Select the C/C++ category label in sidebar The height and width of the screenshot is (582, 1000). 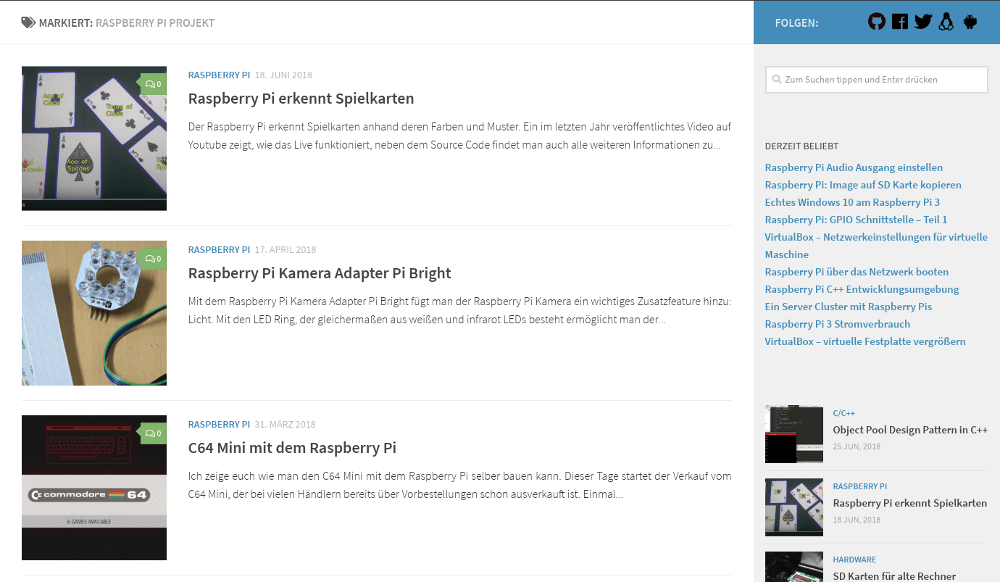[844, 413]
